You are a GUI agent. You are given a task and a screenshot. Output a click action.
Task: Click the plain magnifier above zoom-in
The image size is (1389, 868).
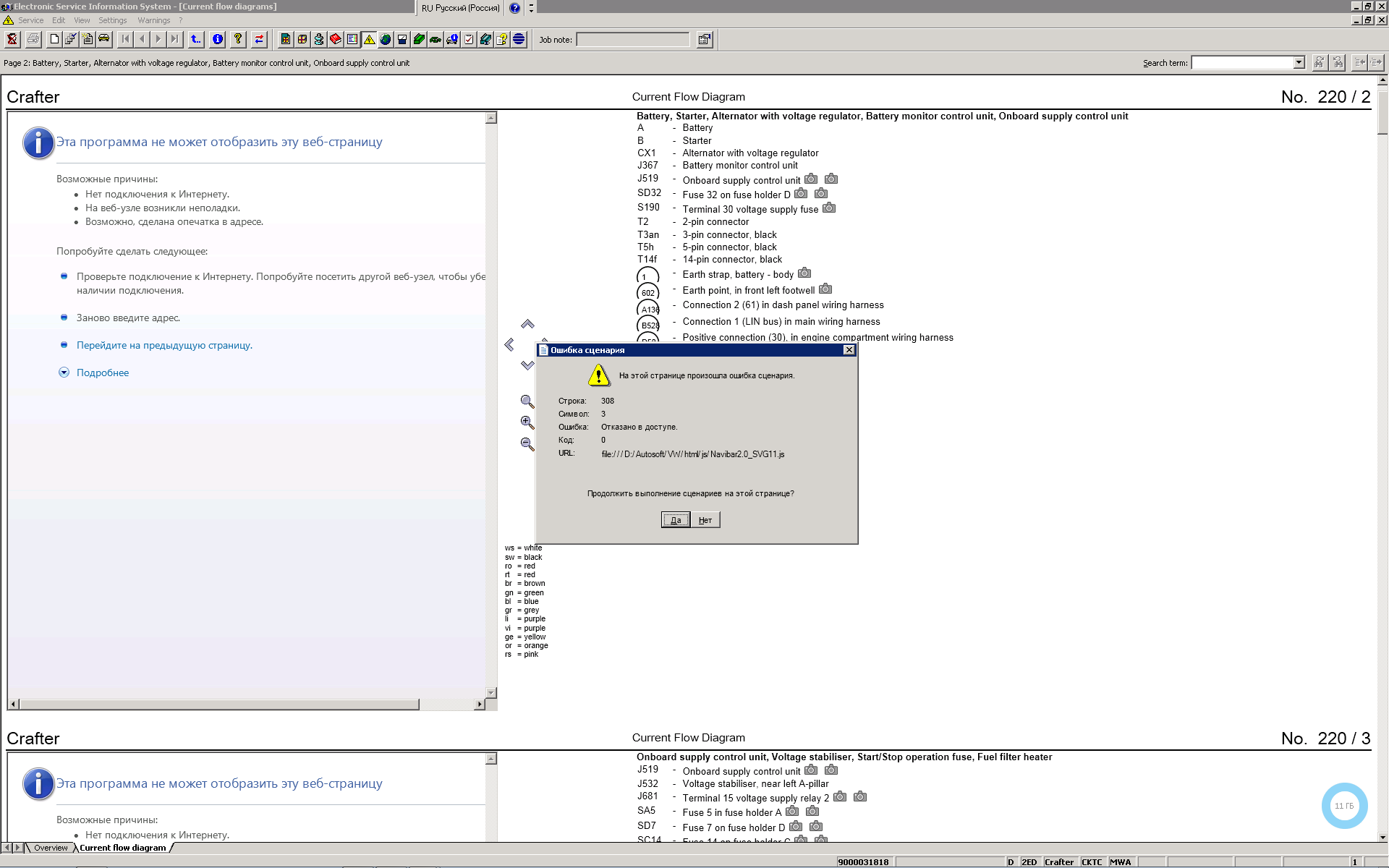click(x=527, y=401)
